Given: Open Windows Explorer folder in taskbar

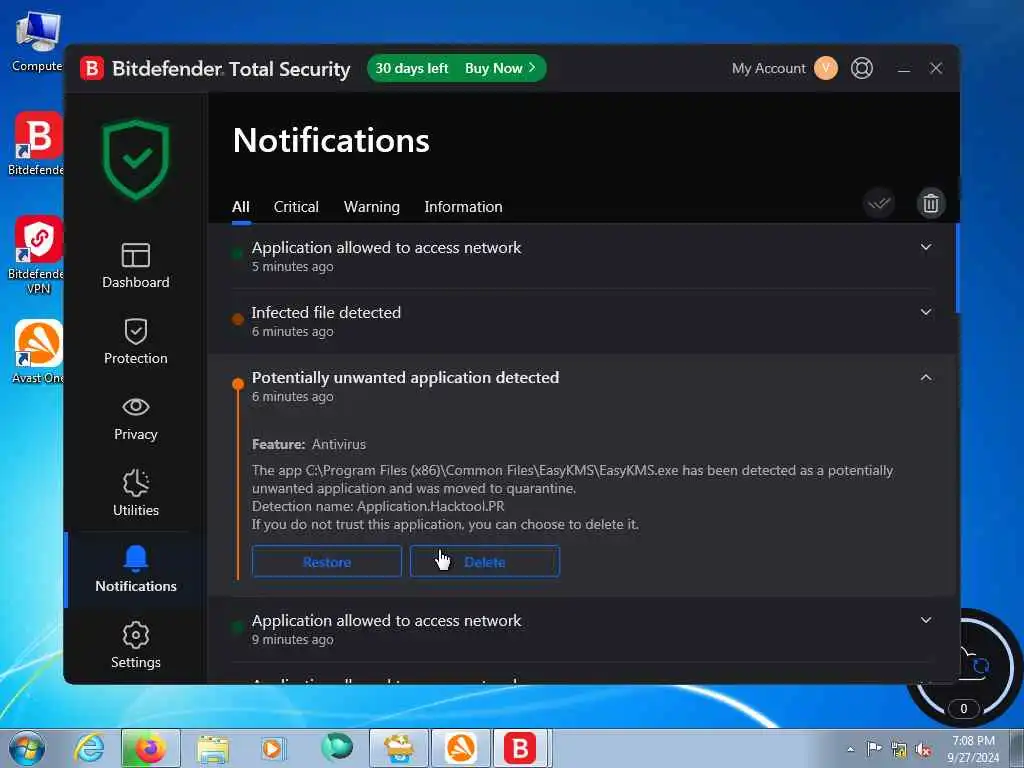Looking at the screenshot, I should pos(212,749).
